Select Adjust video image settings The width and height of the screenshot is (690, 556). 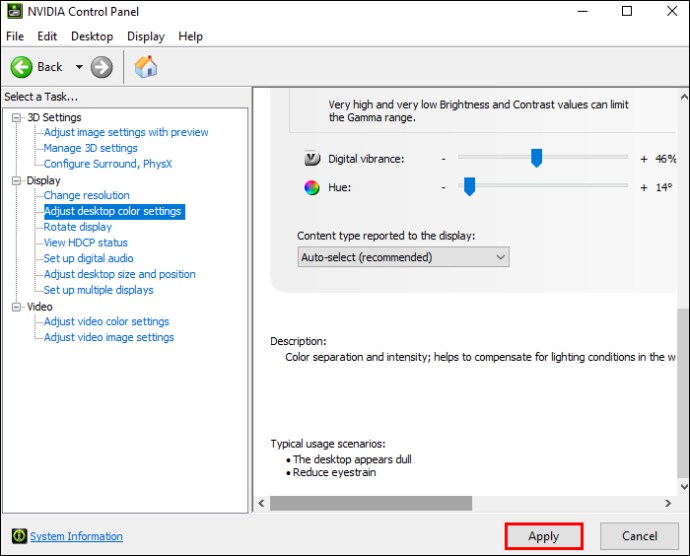109,337
